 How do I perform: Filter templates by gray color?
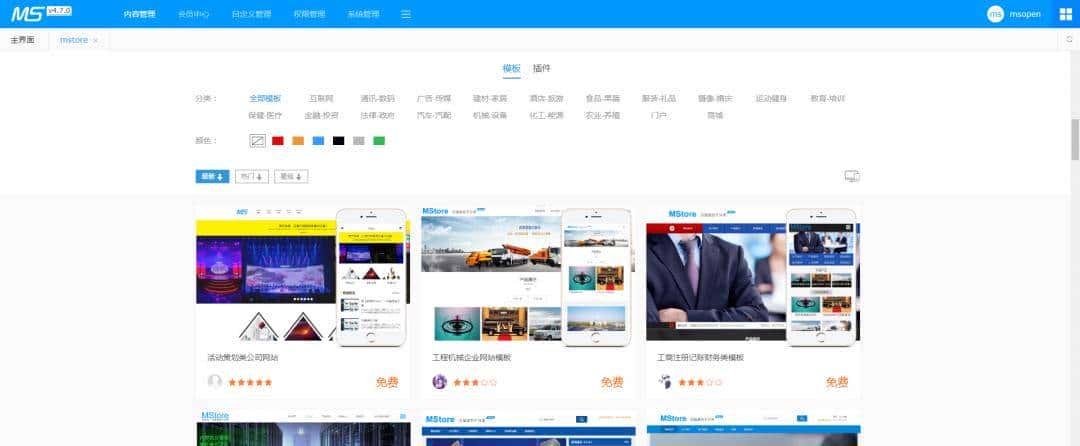358,140
